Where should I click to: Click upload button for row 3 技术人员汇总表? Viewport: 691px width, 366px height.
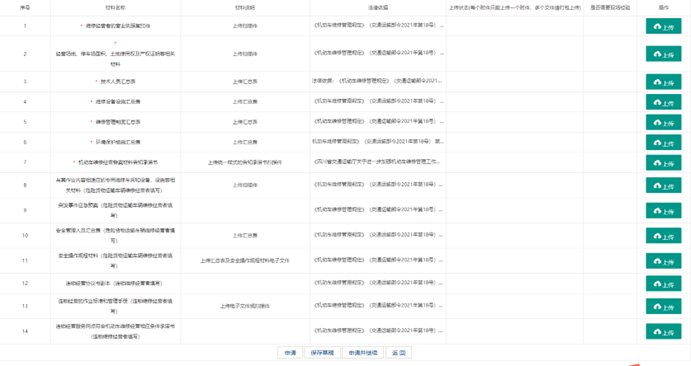coord(663,82)
